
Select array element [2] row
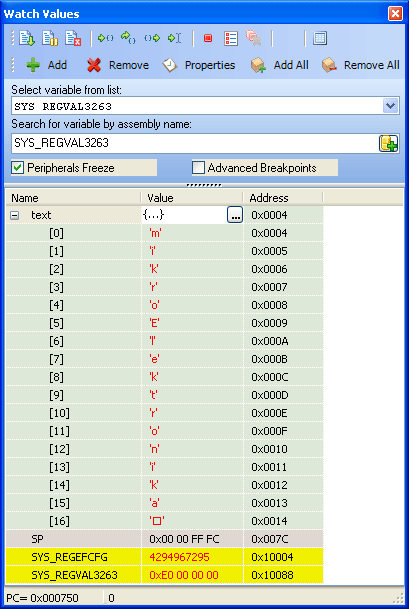164,269
